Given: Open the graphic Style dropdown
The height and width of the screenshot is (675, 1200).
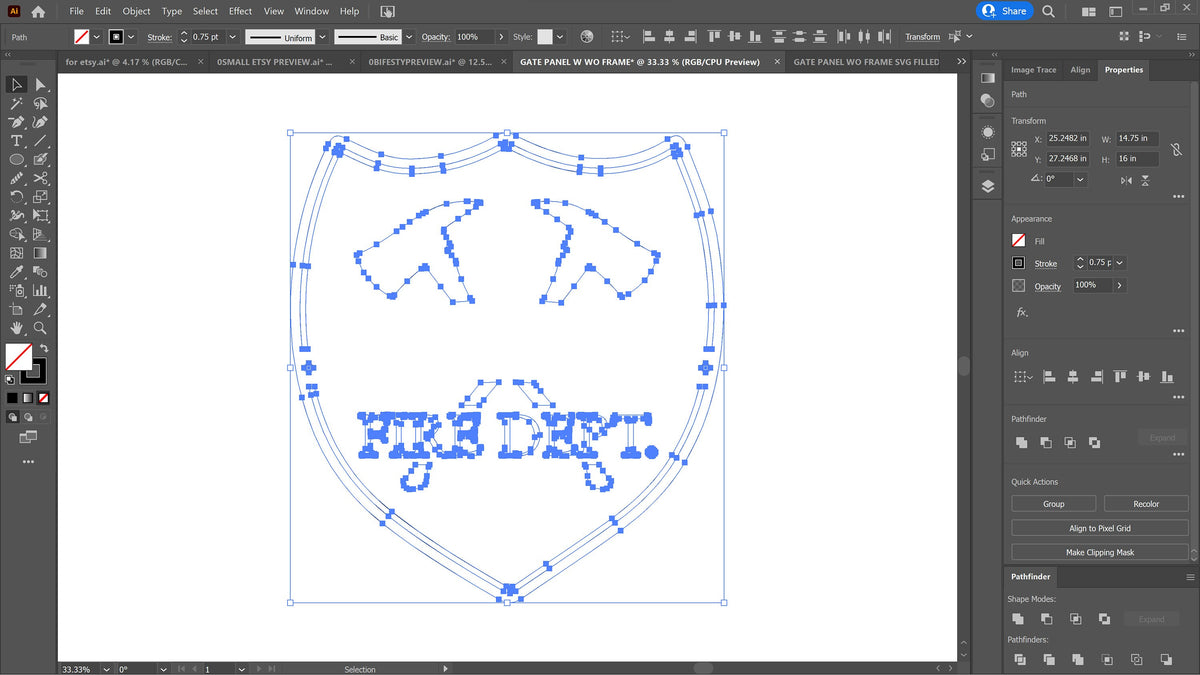Looking at the screenshot, I should click(560, 36).
